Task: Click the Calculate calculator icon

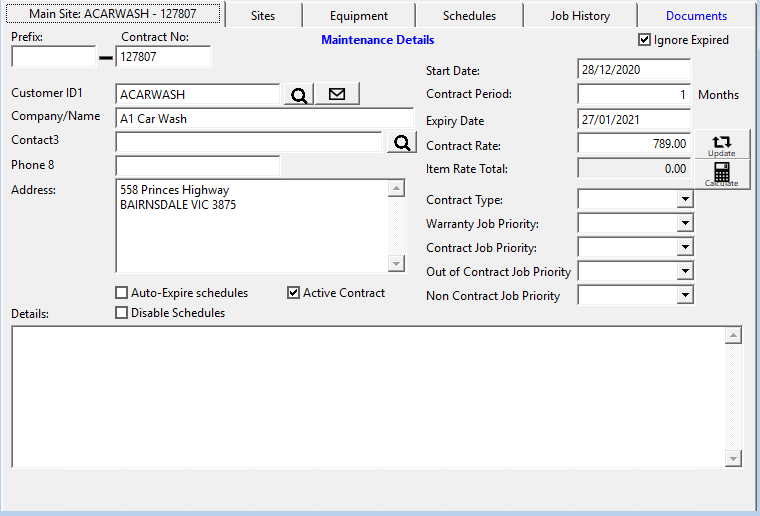Action: 721,175
